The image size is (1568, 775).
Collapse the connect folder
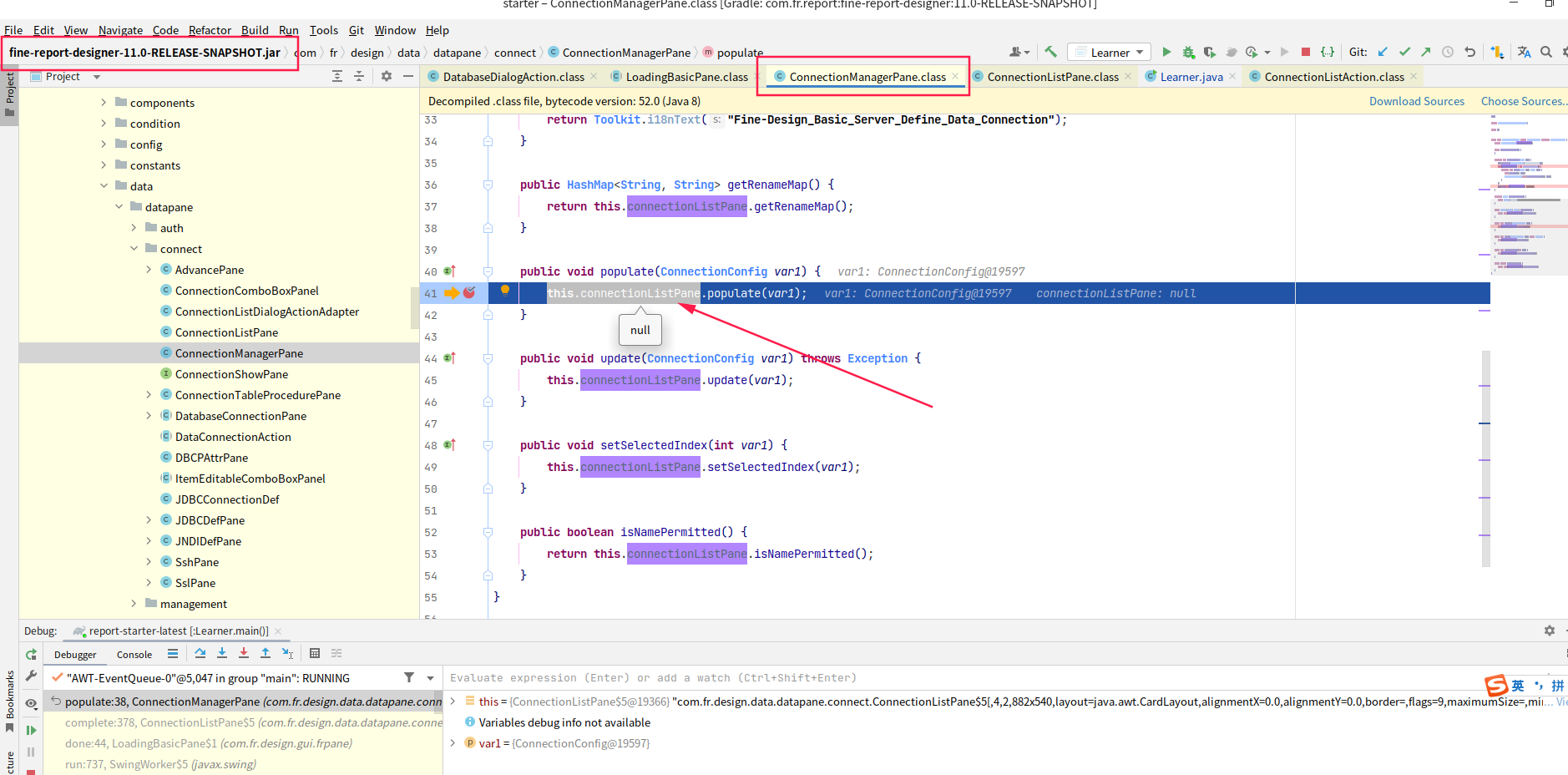click(134, 249)
